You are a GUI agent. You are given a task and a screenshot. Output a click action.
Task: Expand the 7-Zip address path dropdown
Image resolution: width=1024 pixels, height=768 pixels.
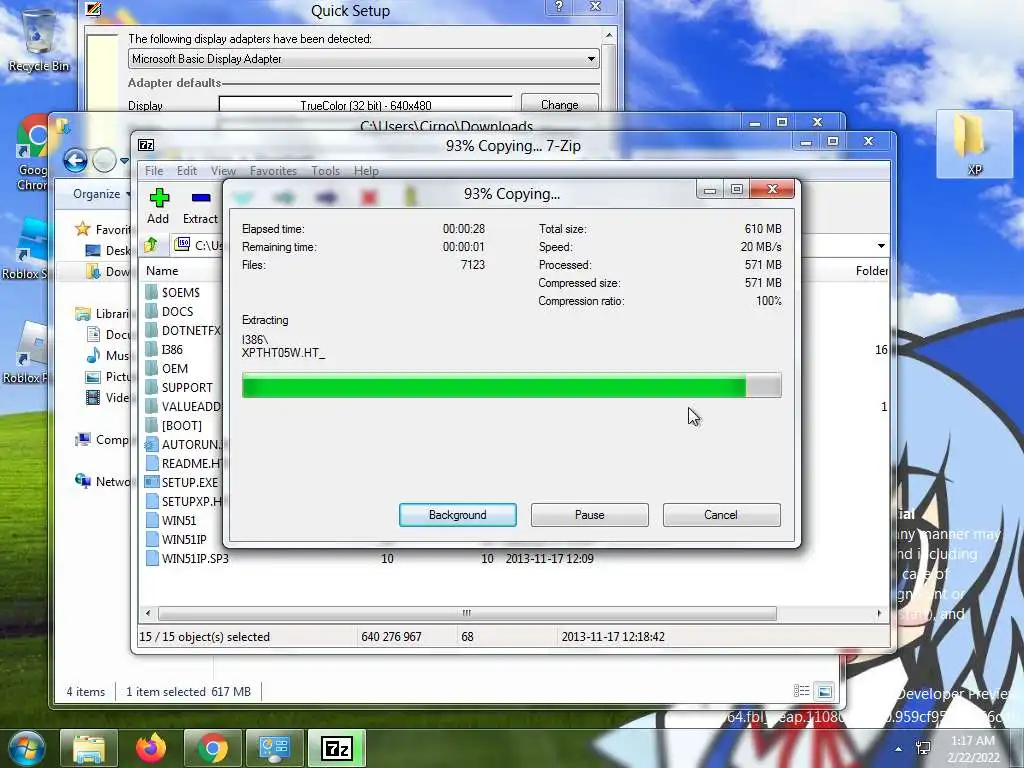[x=881, y=246]
